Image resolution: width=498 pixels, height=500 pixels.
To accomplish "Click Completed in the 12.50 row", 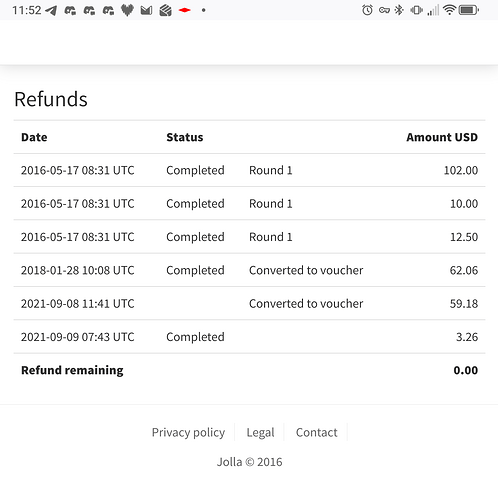I will tap(195, 237).
